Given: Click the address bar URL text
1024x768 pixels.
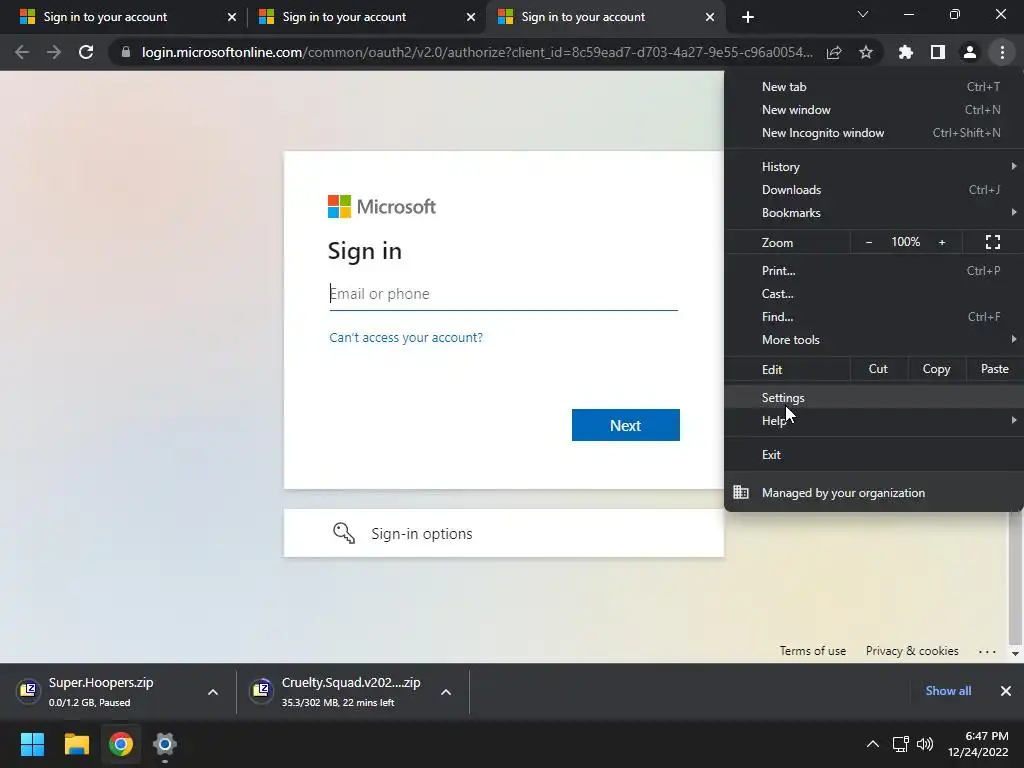Looking at the screenshot, I should click(x=477, y=52).
